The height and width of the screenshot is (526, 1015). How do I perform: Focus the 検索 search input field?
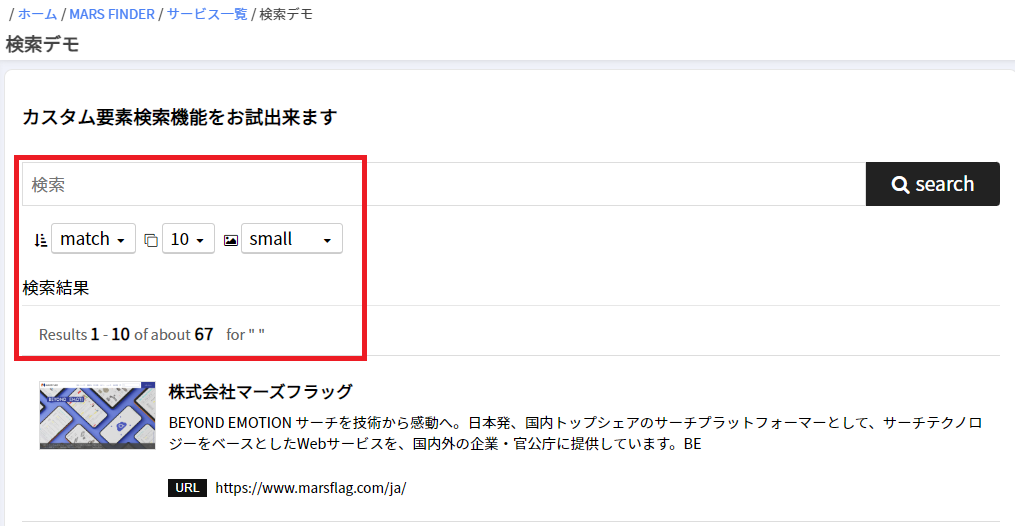tap(444, 184)
